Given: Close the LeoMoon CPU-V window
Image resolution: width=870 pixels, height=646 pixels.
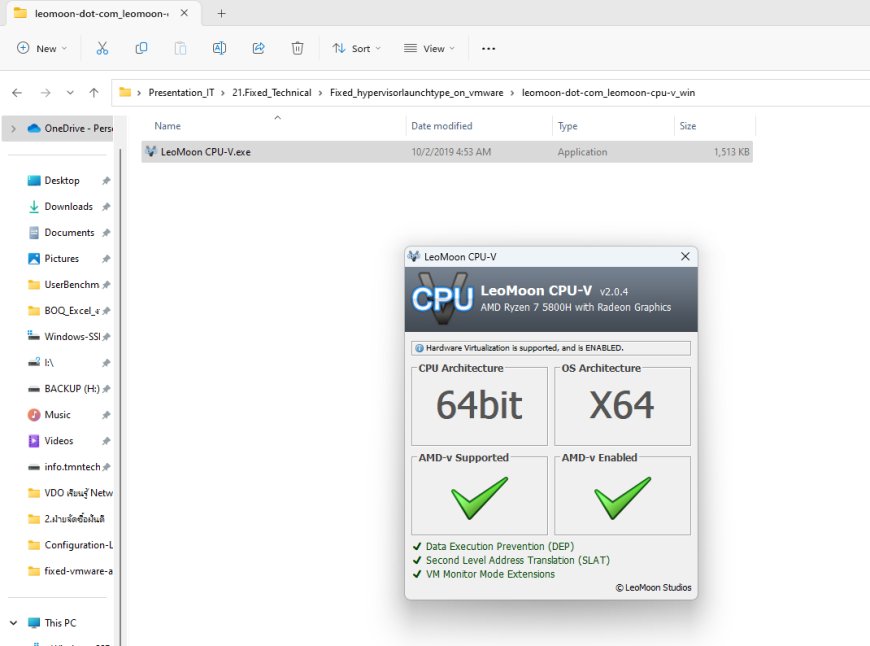Looking at the screenshot, I should tap(685, 256).
